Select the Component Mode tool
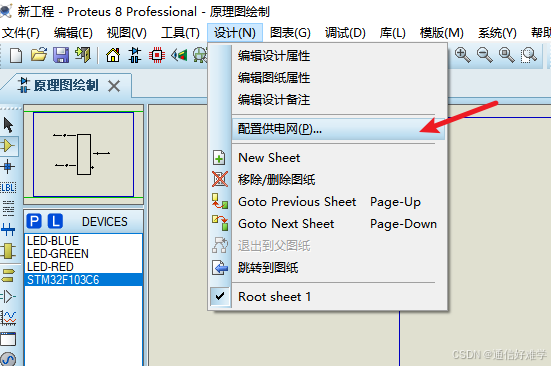 click(8, 145)
